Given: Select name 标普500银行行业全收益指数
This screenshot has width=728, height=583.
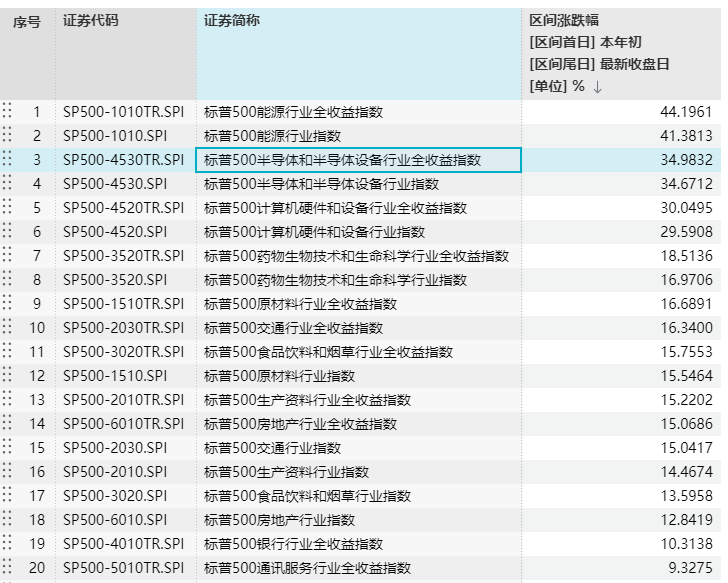Looking at the screenshot, I should [x=293, y=544].
